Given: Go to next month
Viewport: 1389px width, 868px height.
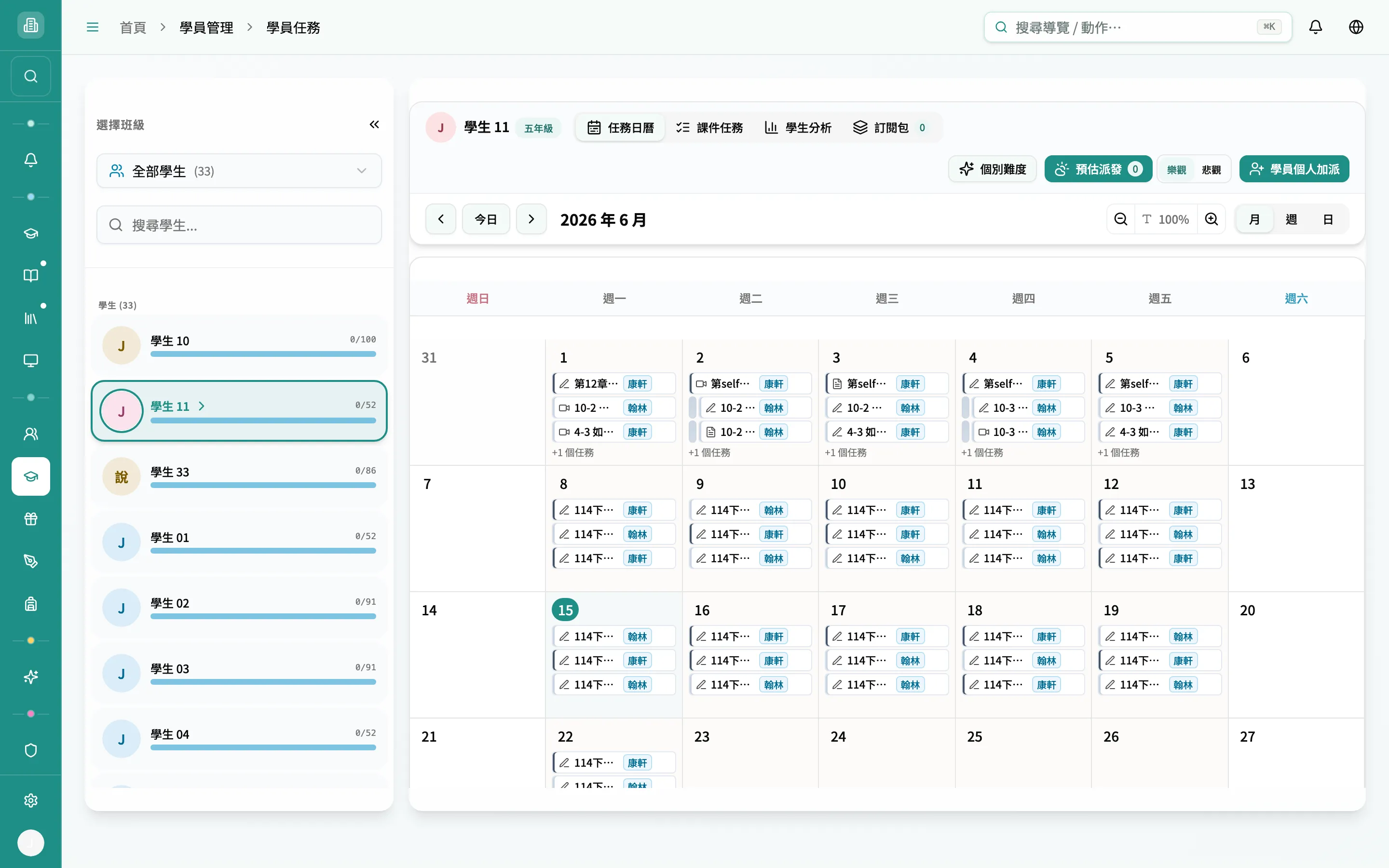Looking at the screenshot, I should pyautogui.click(x=531, y=219).
